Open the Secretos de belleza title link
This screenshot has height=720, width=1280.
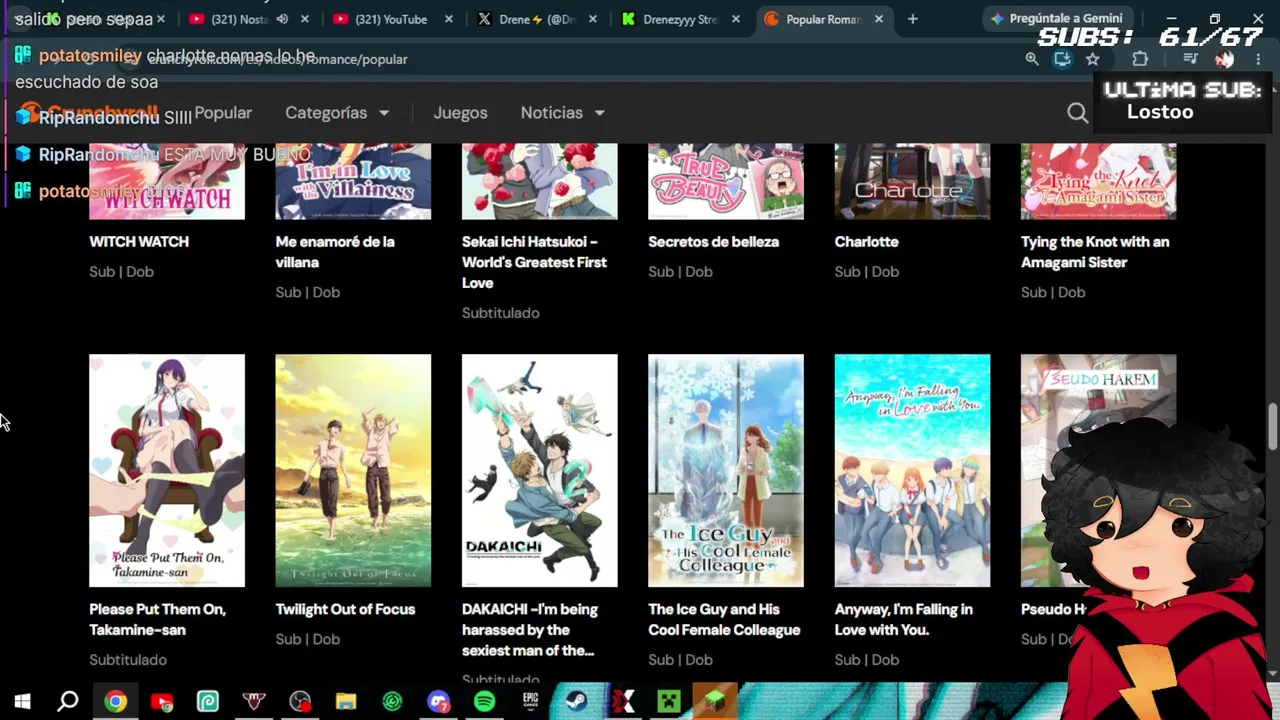713,242
